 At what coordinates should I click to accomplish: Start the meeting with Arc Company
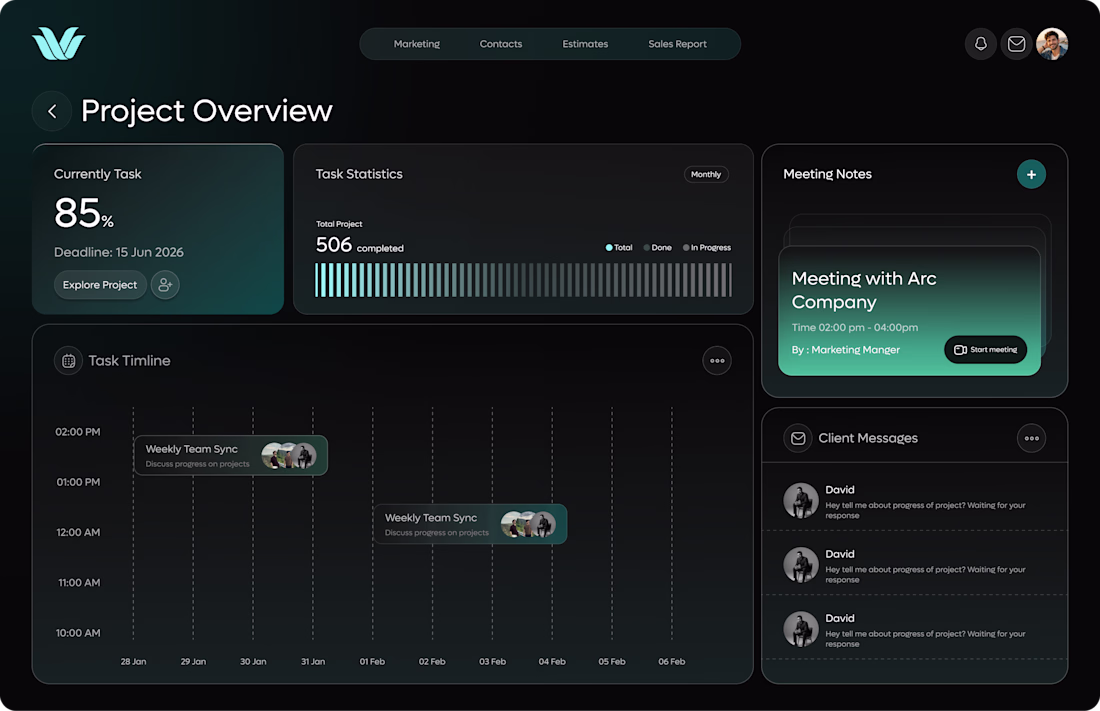tap(985, 350)
